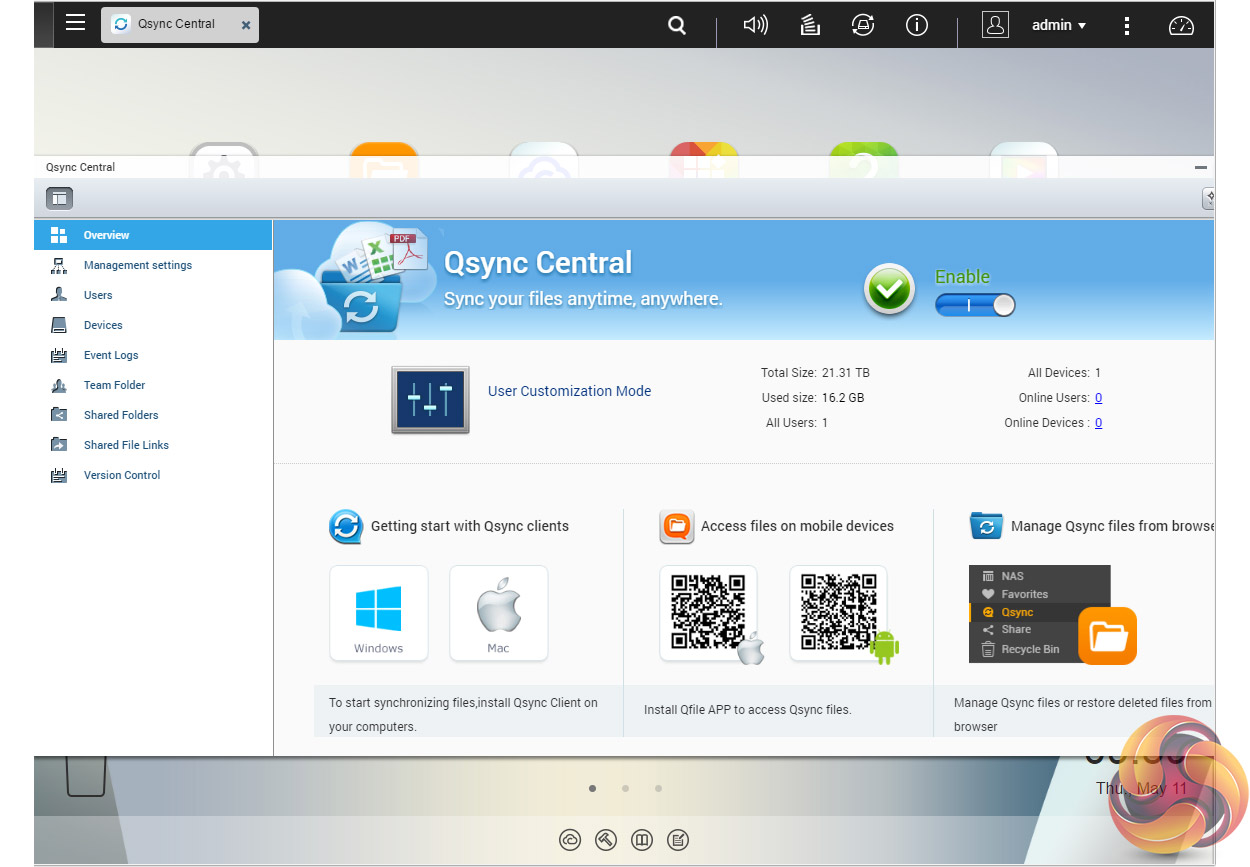Image resolution: width=1250 pixels, height=867 pixels.
Task: Open User Customization Mode link
Action: pos(569,391)
